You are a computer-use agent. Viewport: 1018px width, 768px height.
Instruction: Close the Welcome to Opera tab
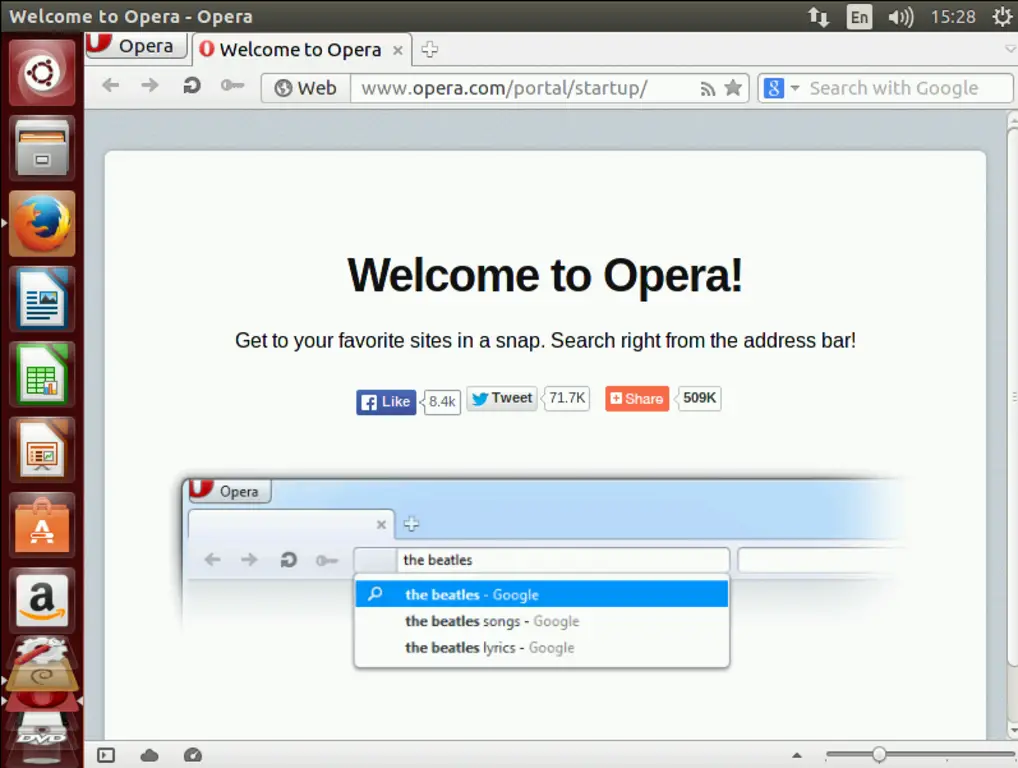[x=397, y=51]
